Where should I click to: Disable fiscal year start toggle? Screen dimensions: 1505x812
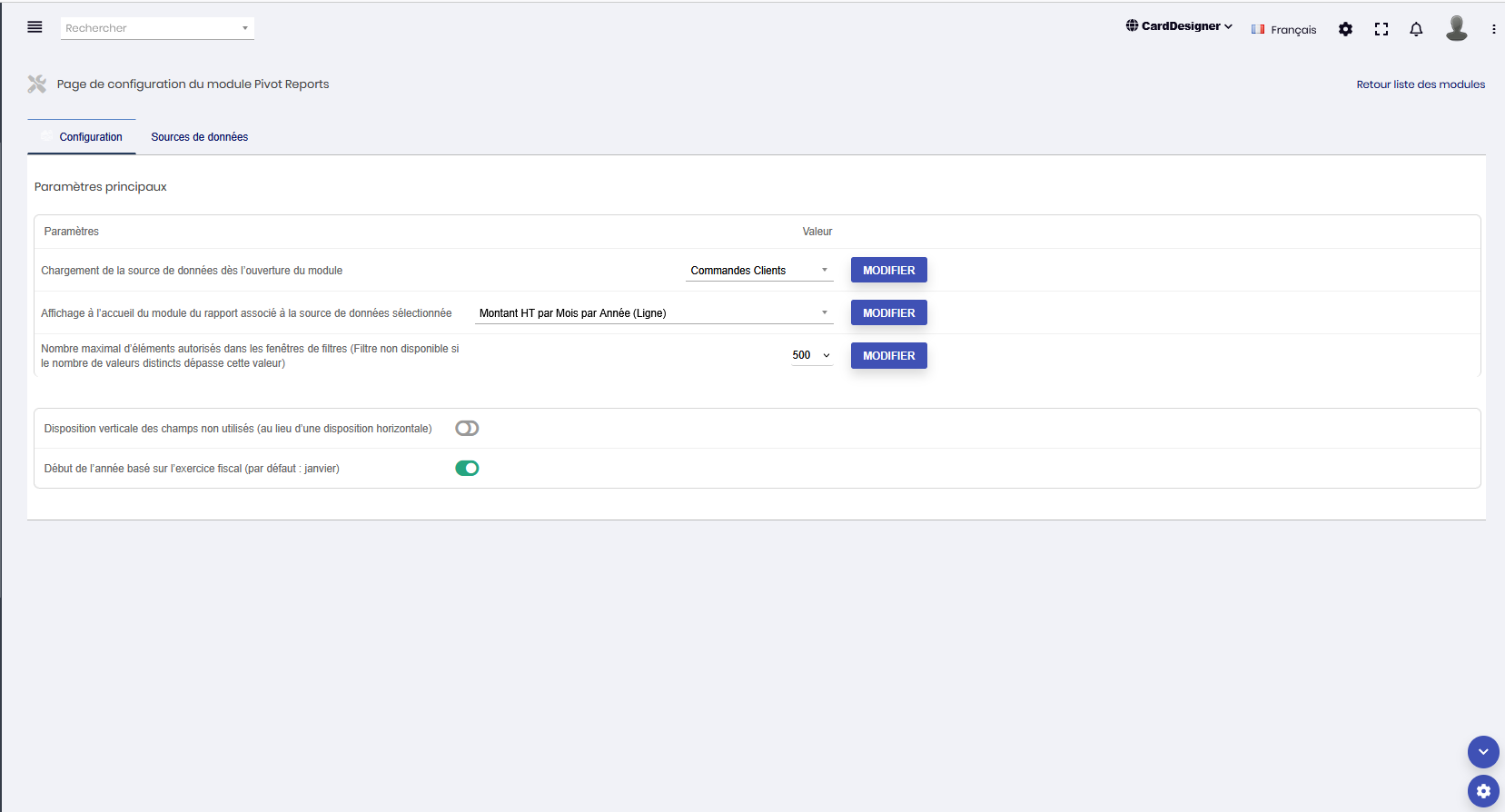tap(467, 469)
